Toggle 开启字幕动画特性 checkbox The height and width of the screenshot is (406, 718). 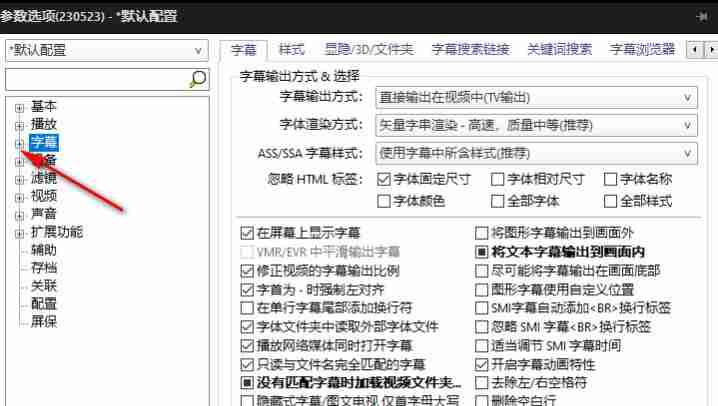pyautogui.click(x=481, y=364)
